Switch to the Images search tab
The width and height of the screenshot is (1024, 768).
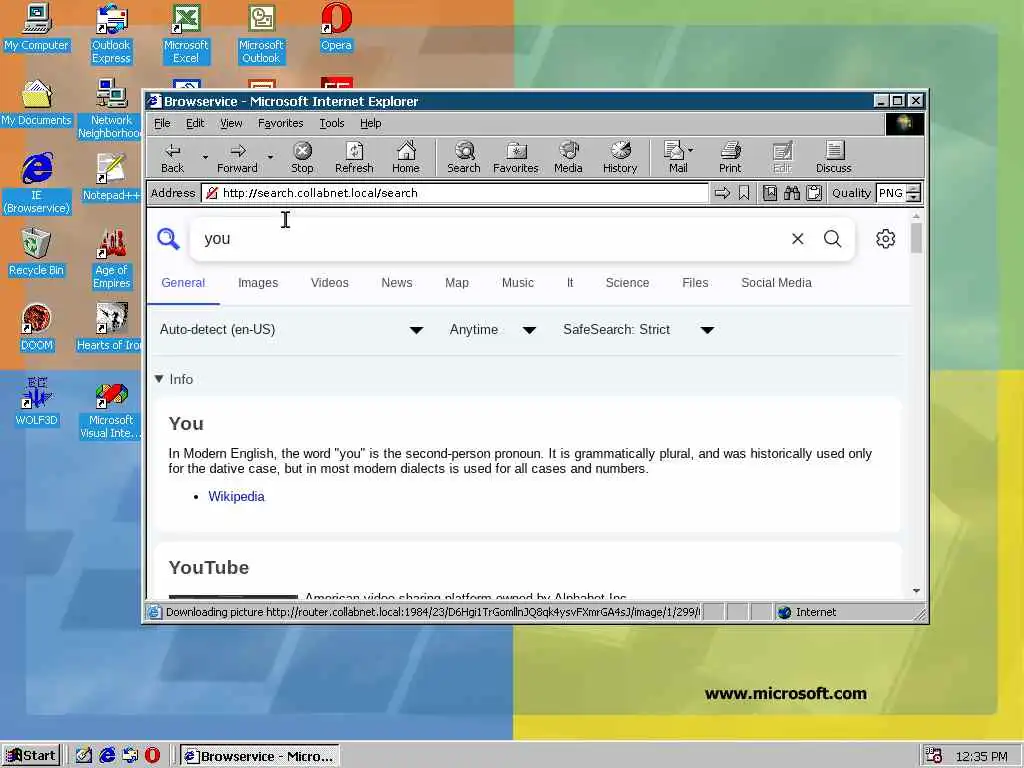pos(258,283)
